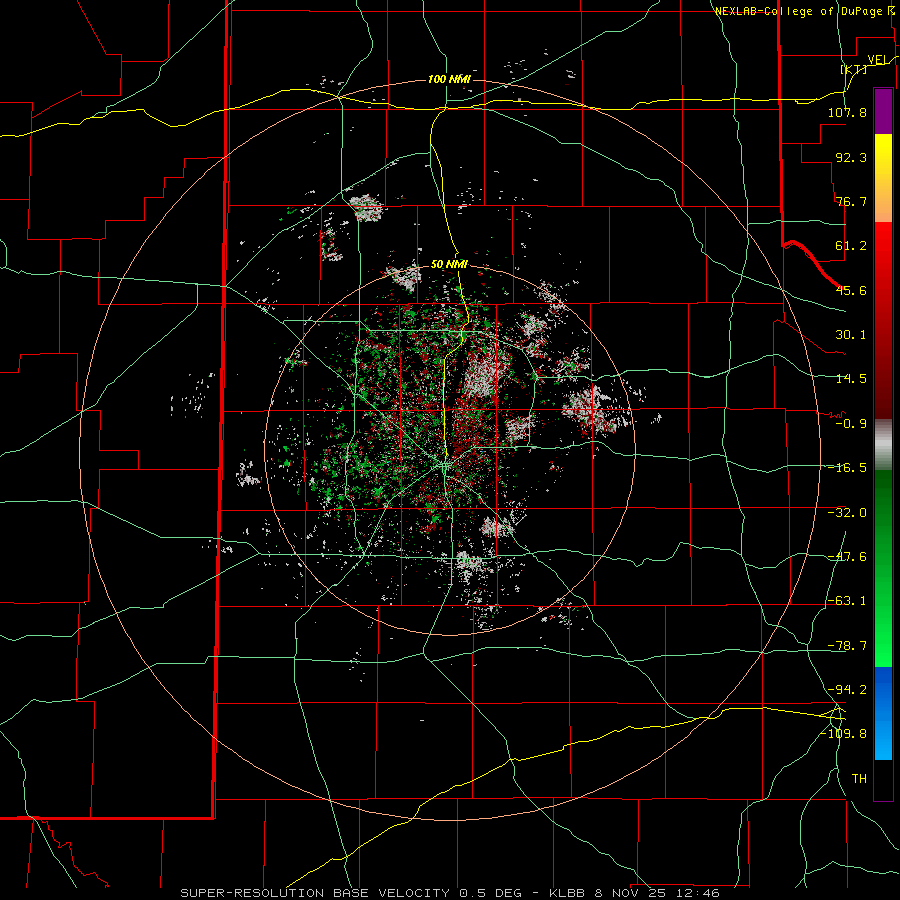This screenshot has width=900, height=900.
Task: Click the -47.6 value on velocity scale
Action: (x=847, y=557)
